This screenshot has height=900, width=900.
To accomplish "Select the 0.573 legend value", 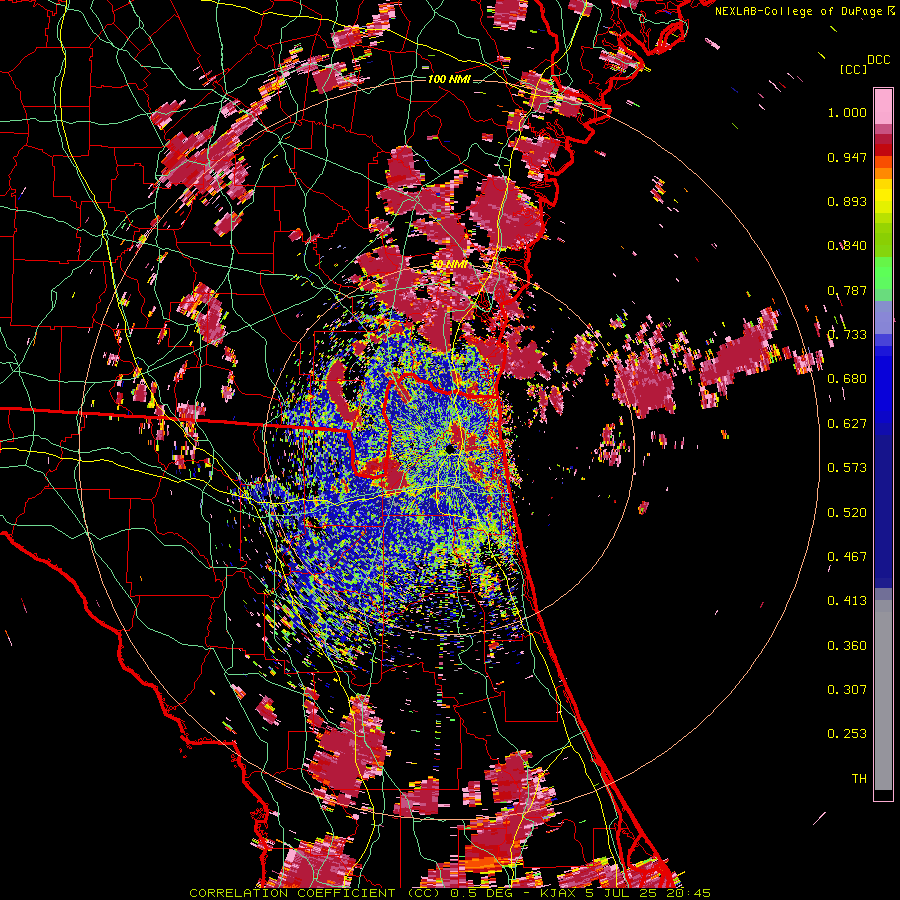I will point(847,468).
